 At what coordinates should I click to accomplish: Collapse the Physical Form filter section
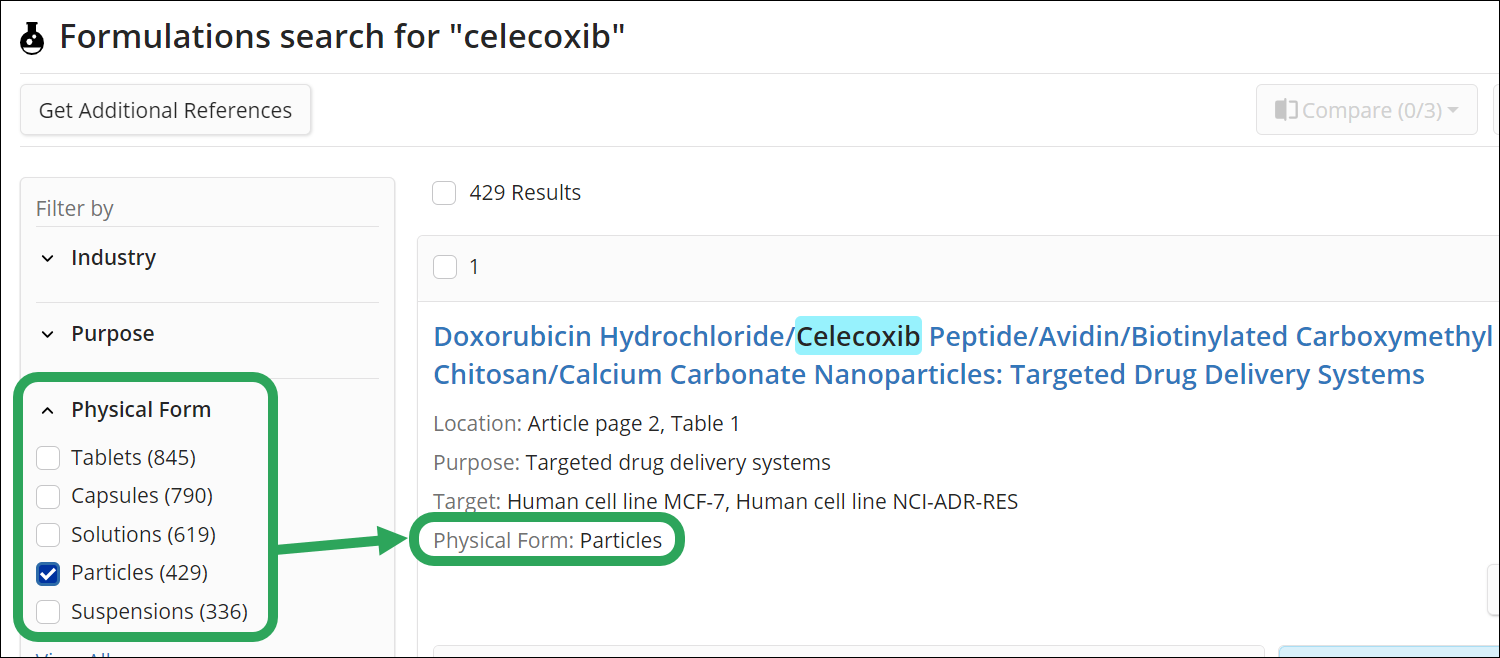point(47,410)
